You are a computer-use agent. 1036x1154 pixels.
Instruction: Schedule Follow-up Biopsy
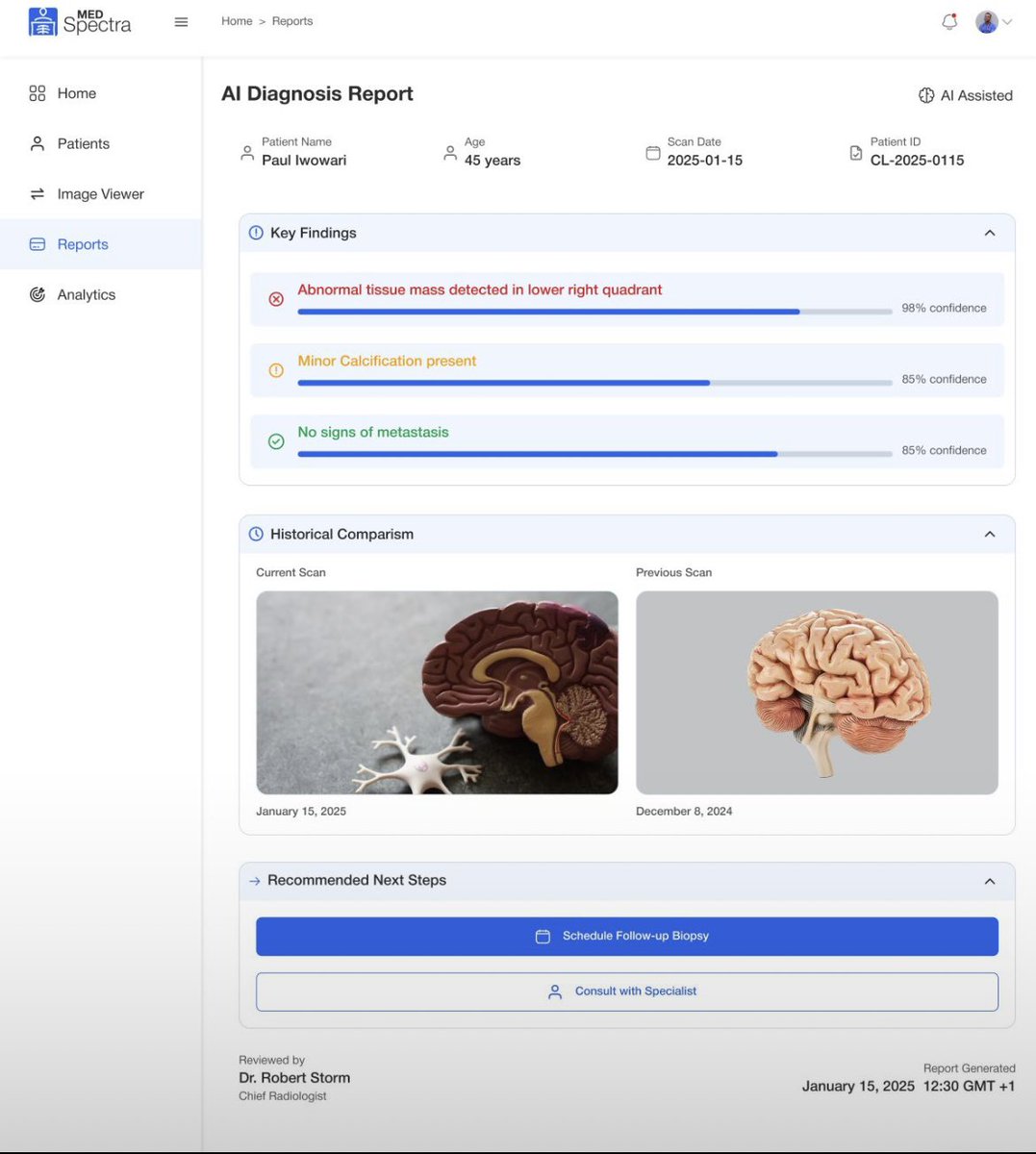coord(626,935)
